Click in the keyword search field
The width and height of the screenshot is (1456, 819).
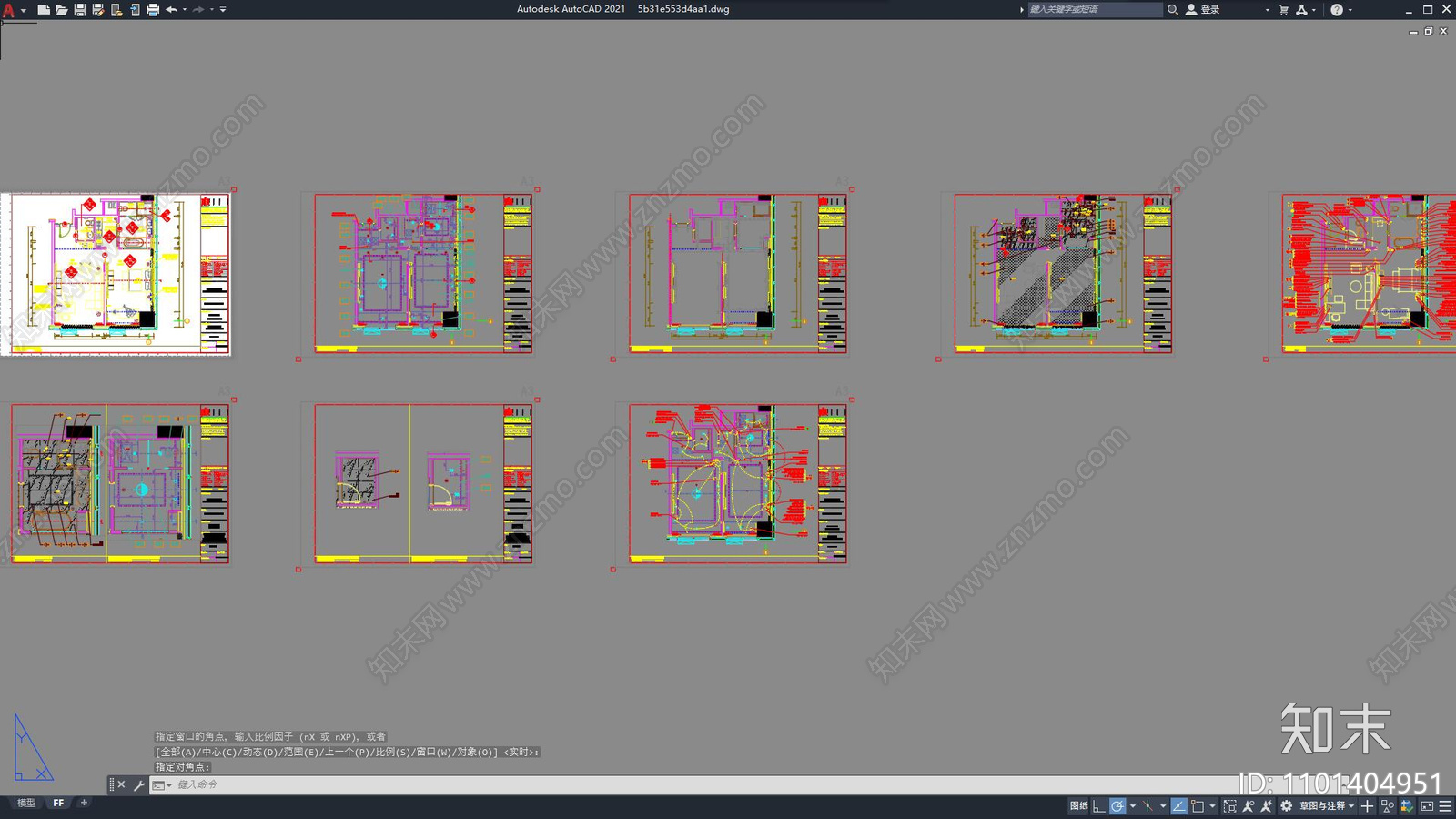[1095, 9]
